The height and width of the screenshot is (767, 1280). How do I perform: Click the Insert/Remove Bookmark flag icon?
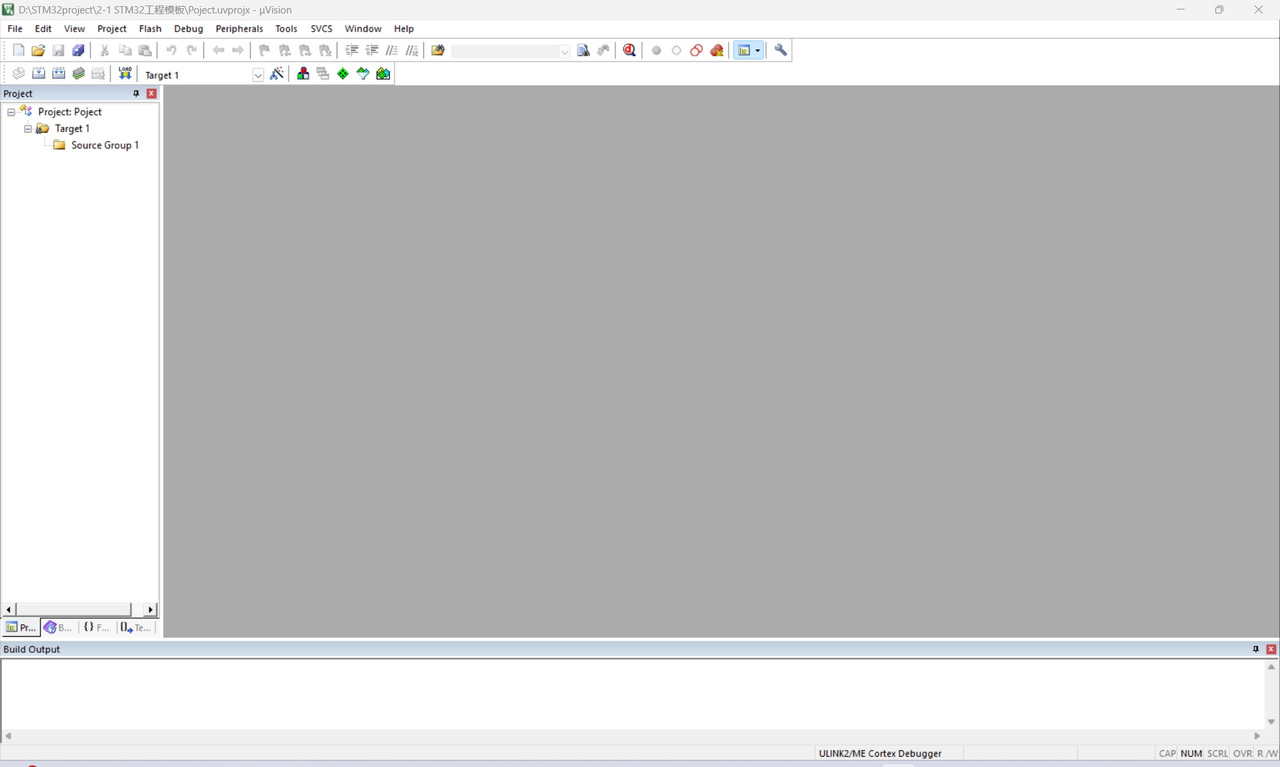(x=264, y=50)
